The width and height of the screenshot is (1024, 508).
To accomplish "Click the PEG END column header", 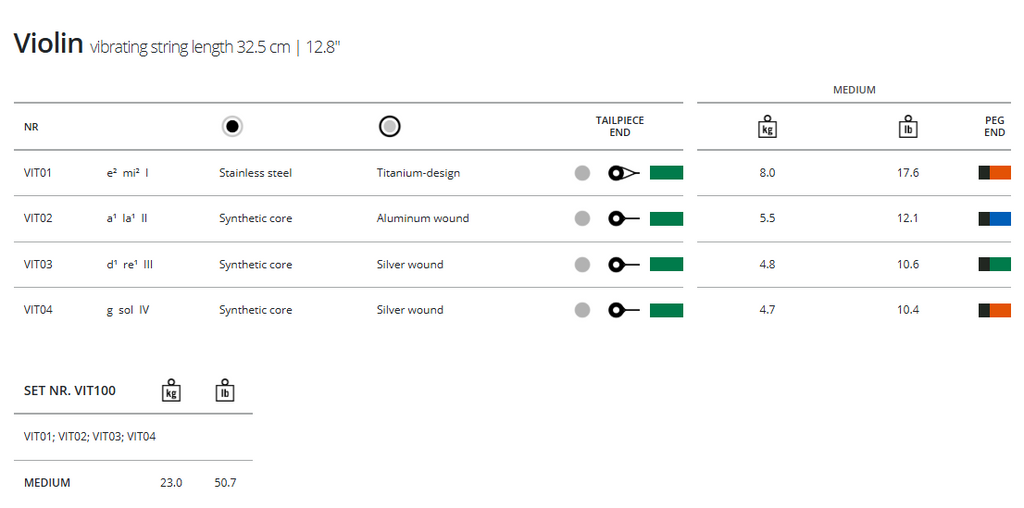I will 994,127.
